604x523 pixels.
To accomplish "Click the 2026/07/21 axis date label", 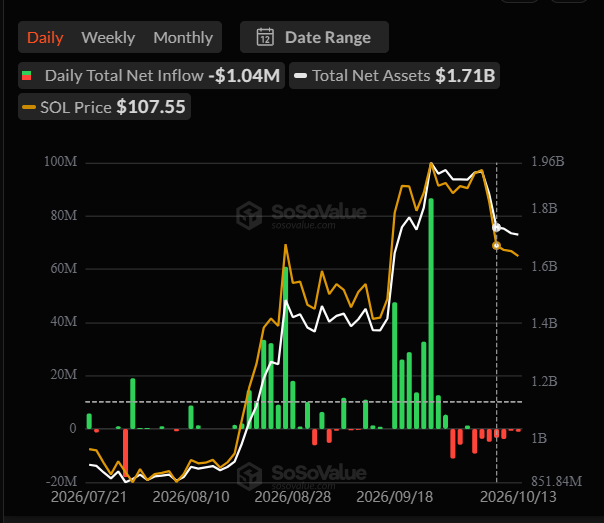I will pos(89,497).
